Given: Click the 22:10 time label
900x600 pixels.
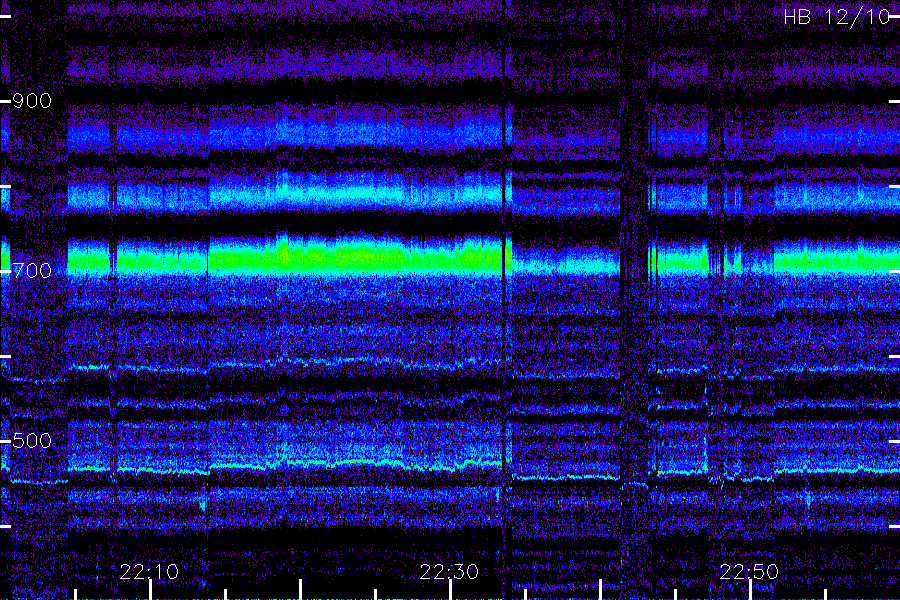Looking at the screenshot, I should pyautogui.click(x=149, y=572).
